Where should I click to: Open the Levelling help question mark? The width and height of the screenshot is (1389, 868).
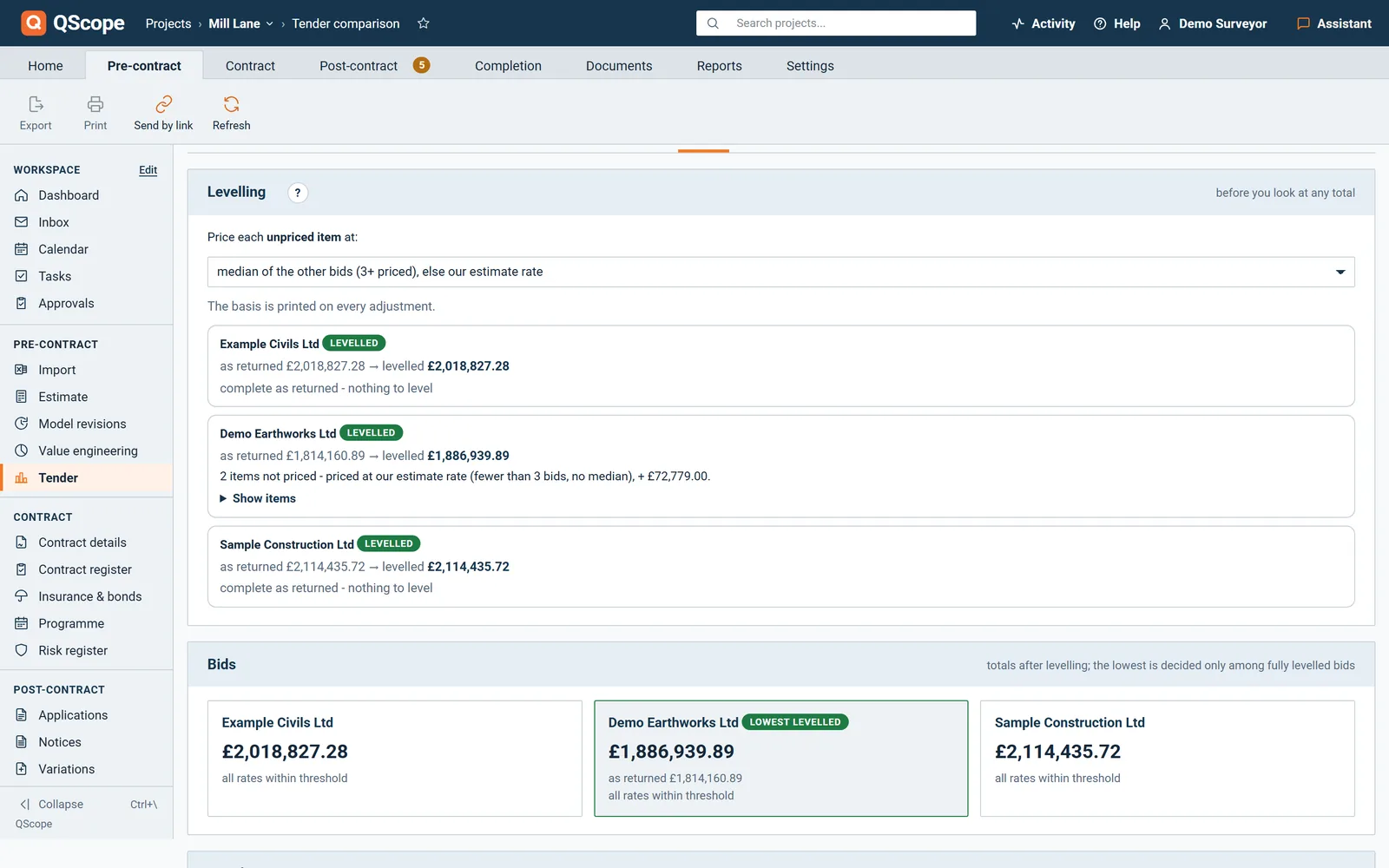pos(298,193)
